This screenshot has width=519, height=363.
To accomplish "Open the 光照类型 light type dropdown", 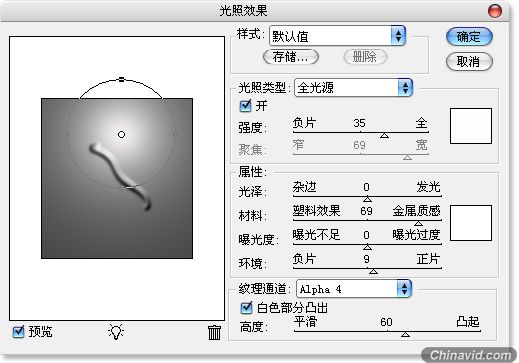I will (x=353, y=88).
